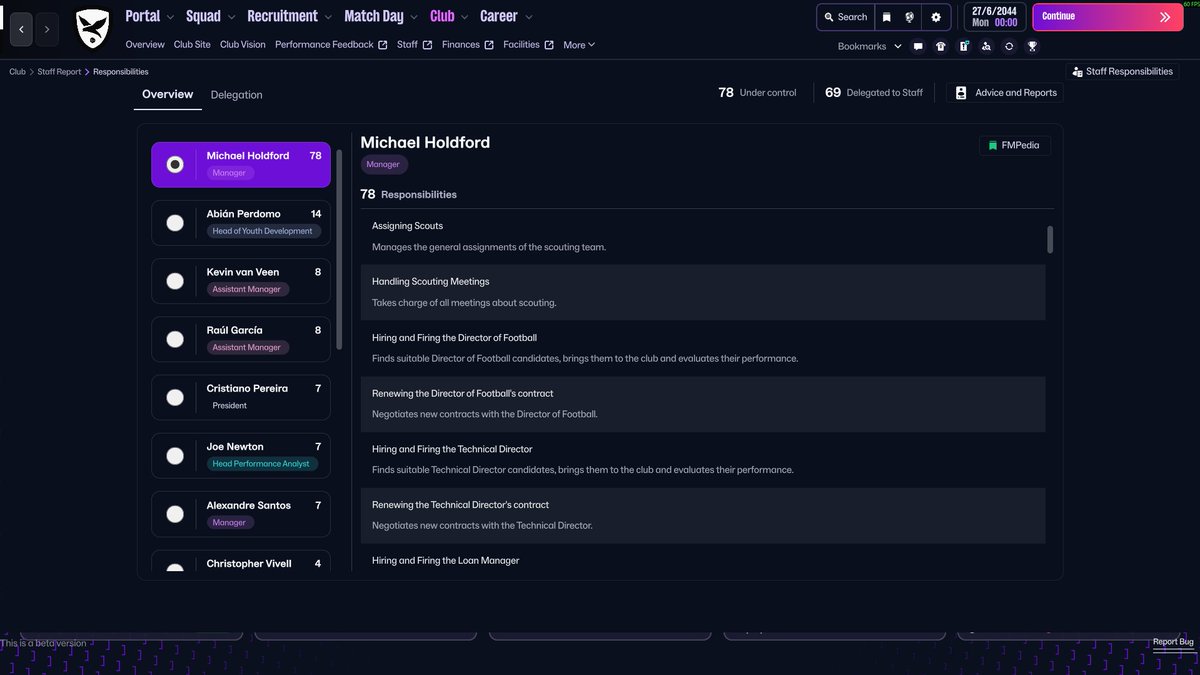Screen dimensions: 1200x675
Task: Open FMPedia for Michael Holdford
Action: 1014,145
